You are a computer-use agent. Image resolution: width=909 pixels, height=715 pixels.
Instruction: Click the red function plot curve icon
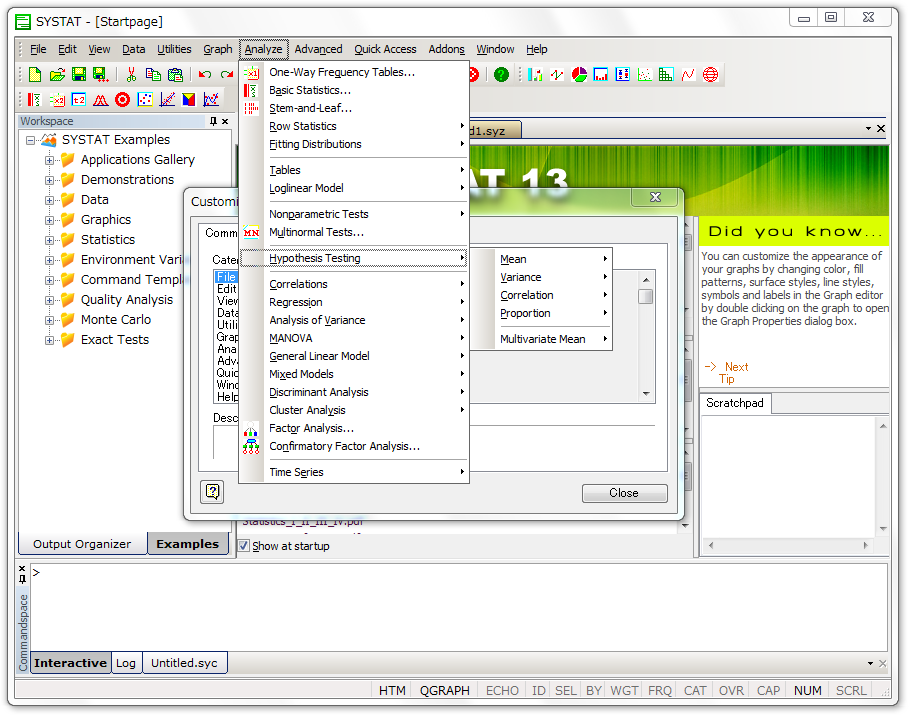pos(688,74)
